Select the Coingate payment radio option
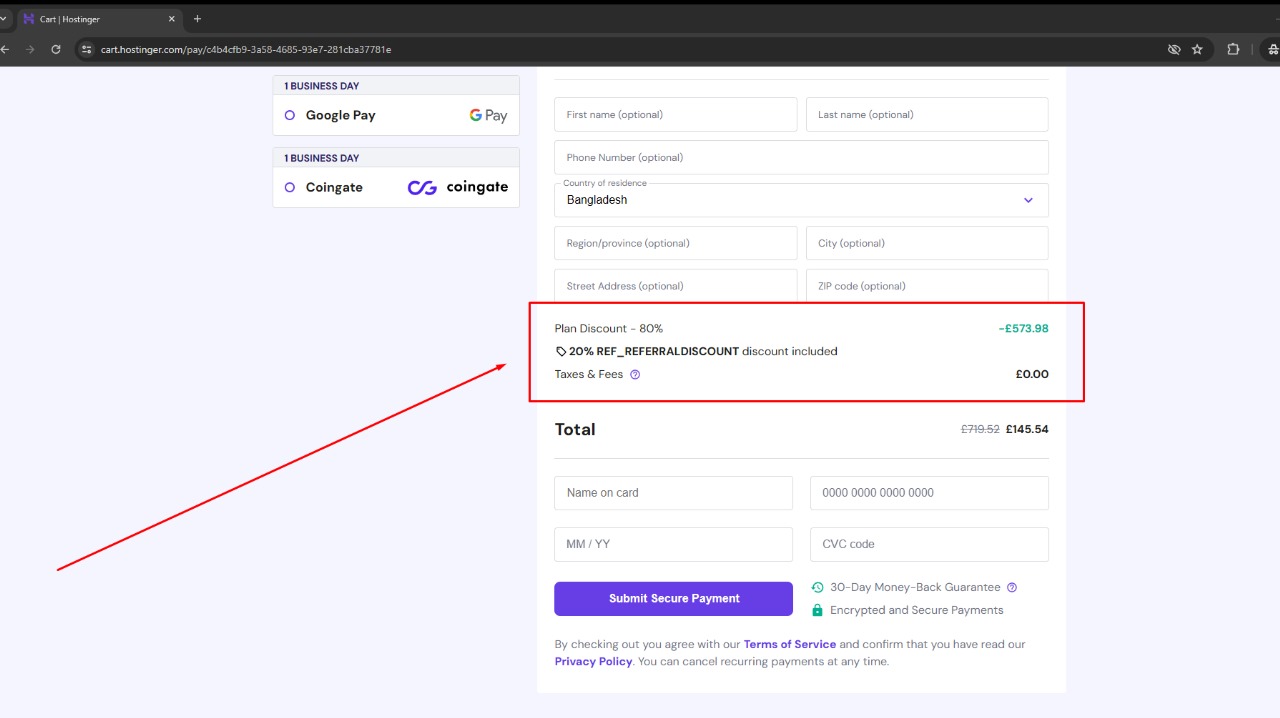 290,187
